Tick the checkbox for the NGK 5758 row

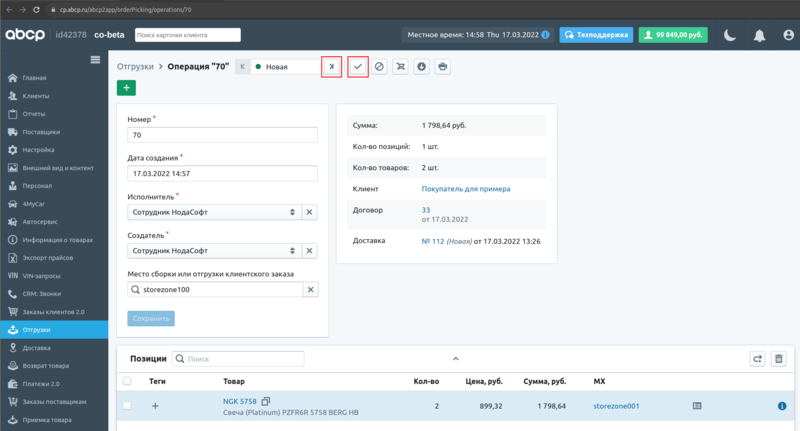[x=127, y=406]
